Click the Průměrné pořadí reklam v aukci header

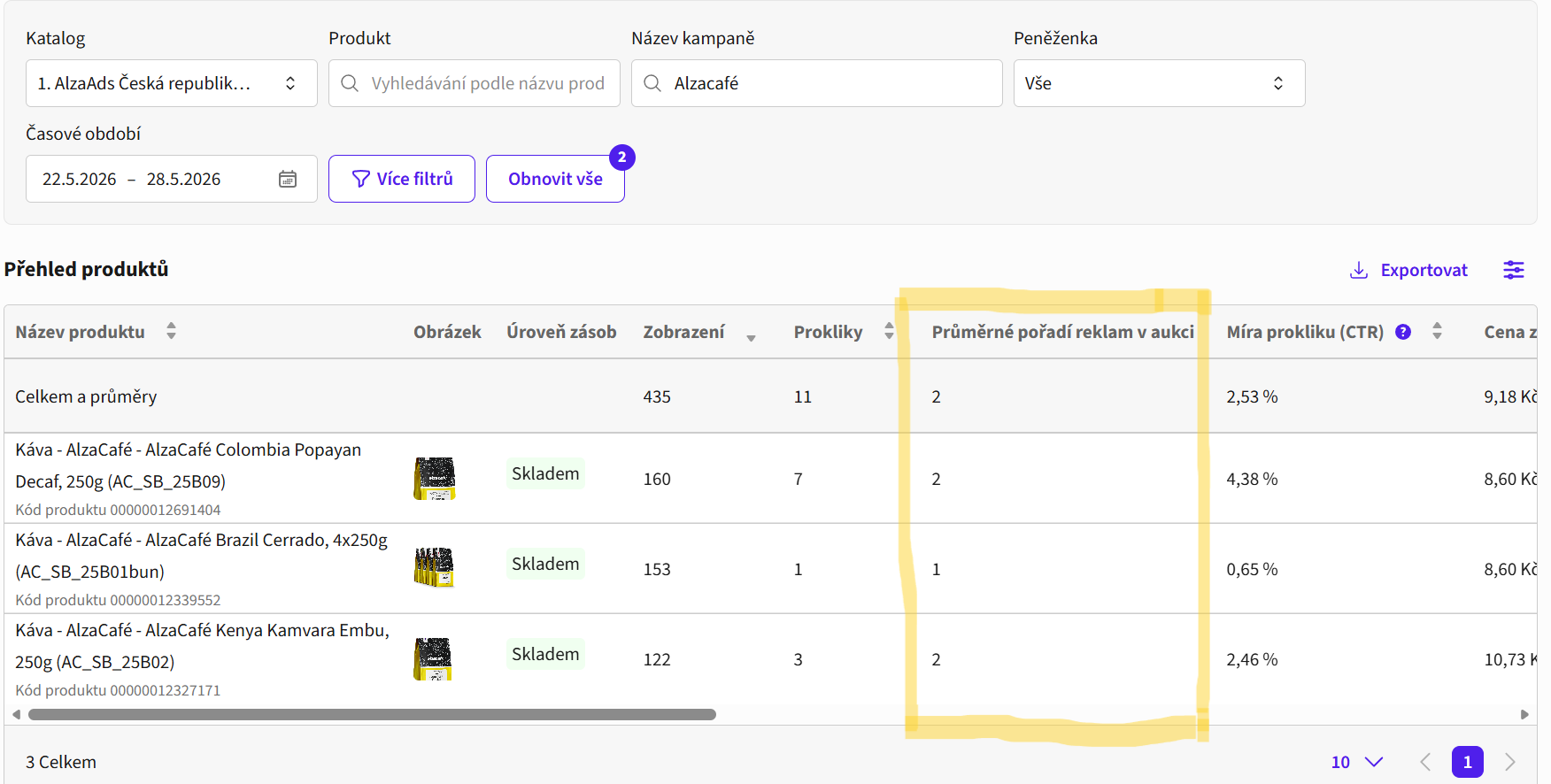1063,332
